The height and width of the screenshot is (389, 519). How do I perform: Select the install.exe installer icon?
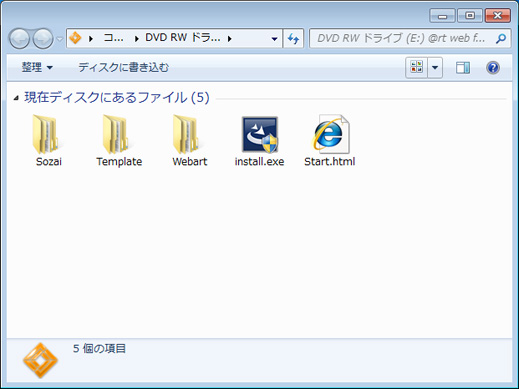260,134
